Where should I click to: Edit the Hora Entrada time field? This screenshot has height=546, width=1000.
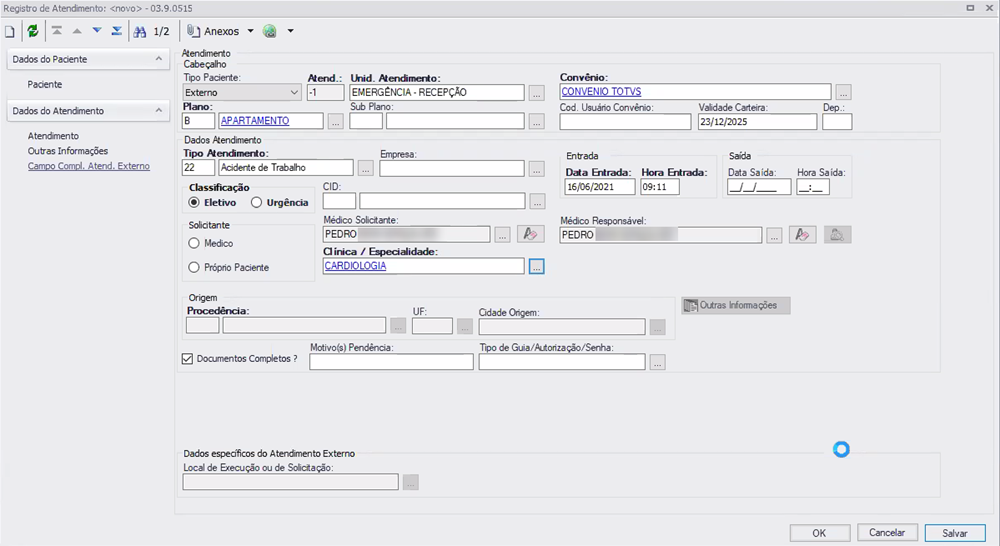(660, 187)
